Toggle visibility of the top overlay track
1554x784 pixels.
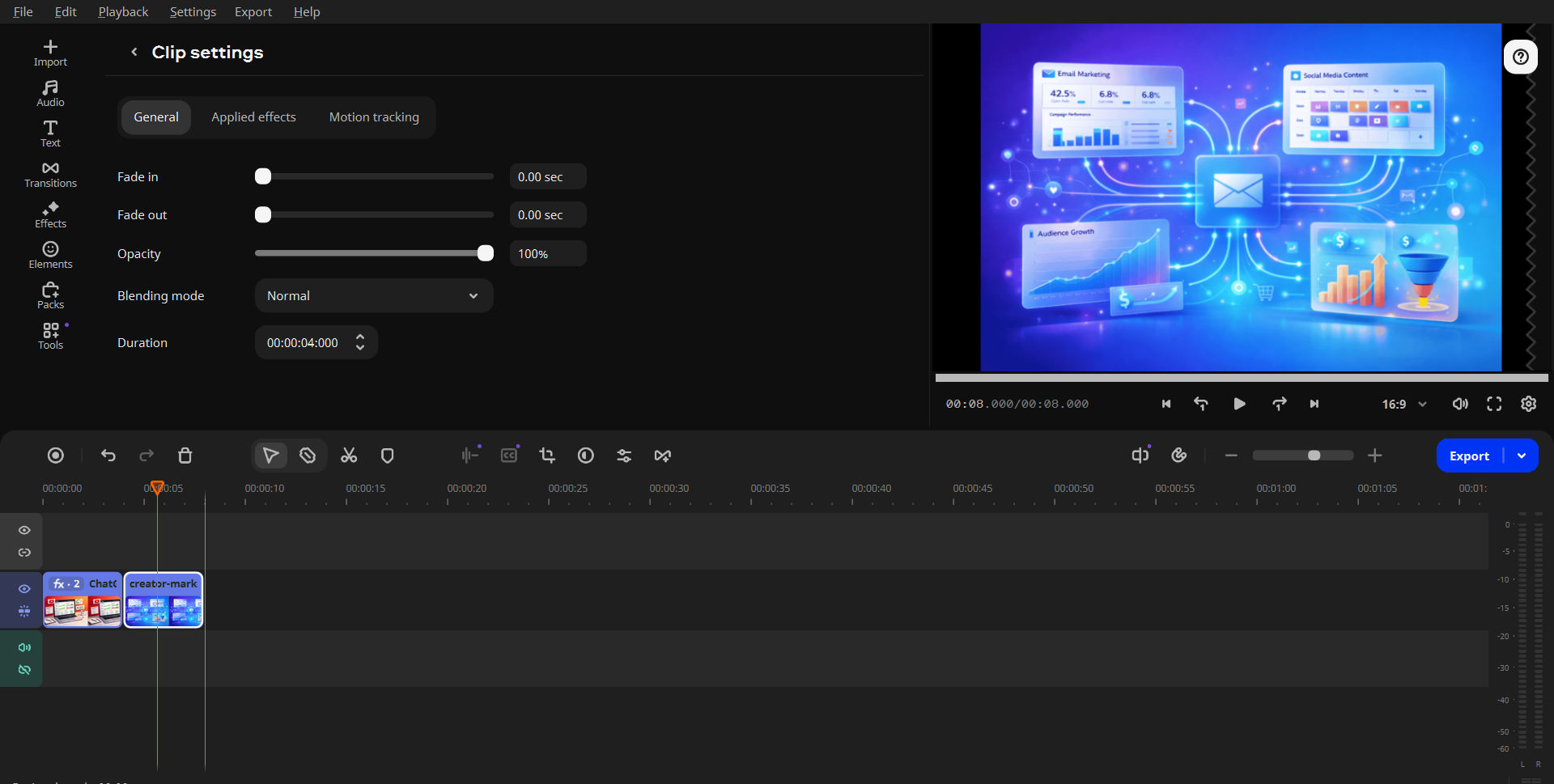tap(24, 530)
